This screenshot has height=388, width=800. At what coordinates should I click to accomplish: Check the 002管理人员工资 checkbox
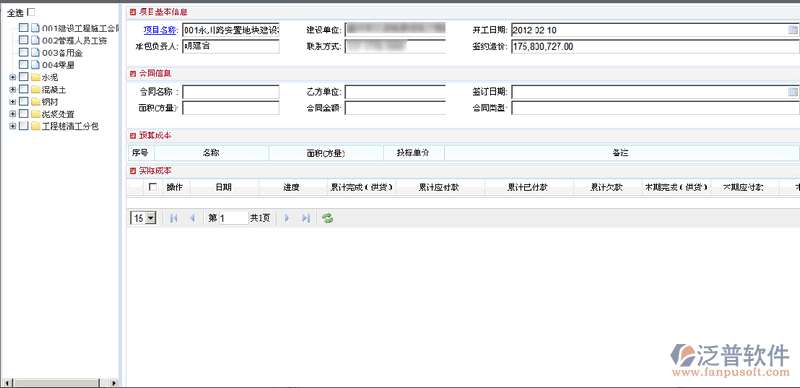coord(23,40)
